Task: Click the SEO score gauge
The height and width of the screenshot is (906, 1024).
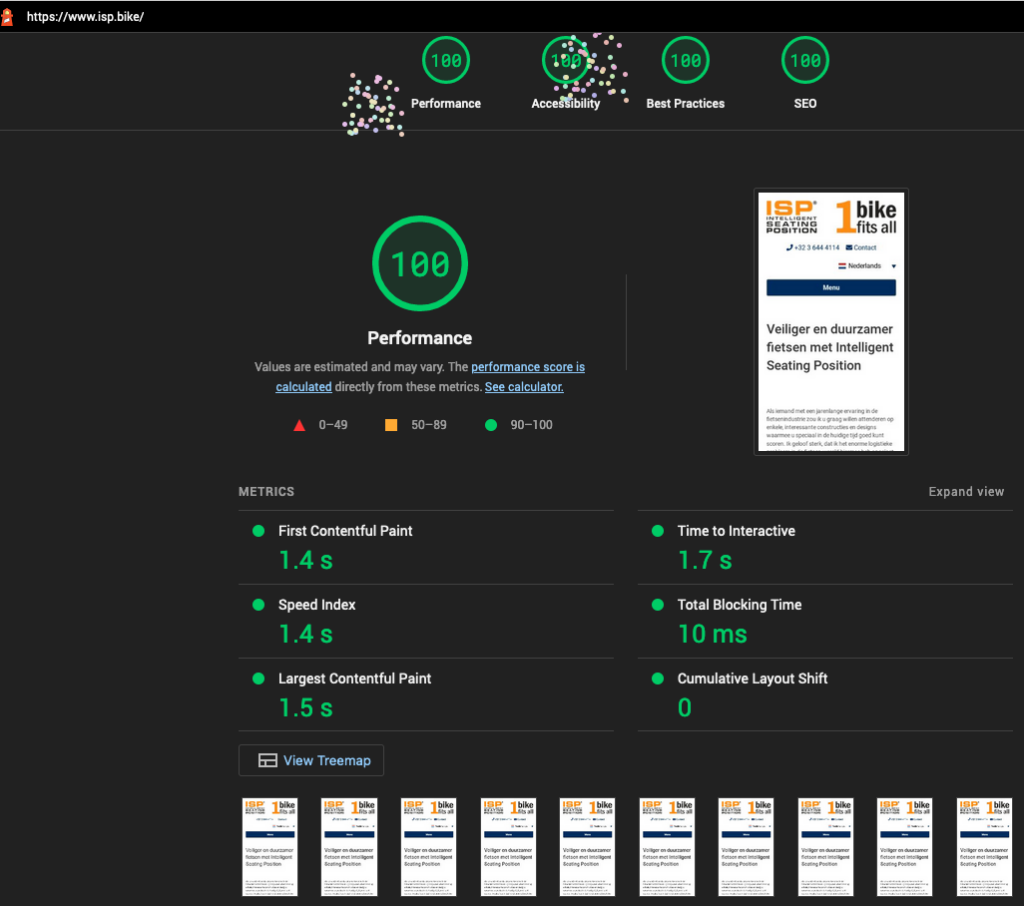Action: coord(805,61)
